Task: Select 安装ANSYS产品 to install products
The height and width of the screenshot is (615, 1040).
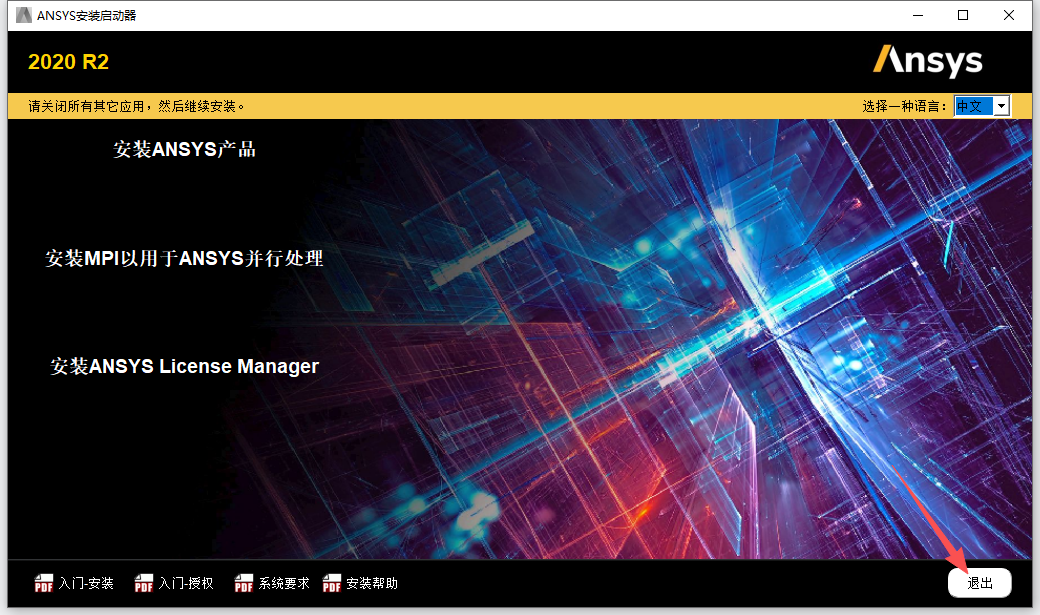Action: (x=184, y=149)
